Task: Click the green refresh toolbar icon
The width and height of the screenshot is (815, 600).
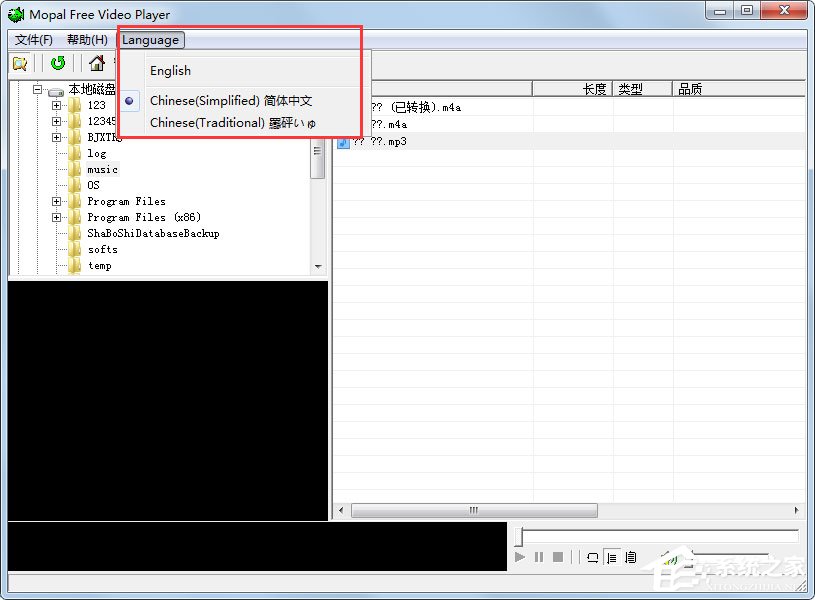Action: tap(58, 64)
